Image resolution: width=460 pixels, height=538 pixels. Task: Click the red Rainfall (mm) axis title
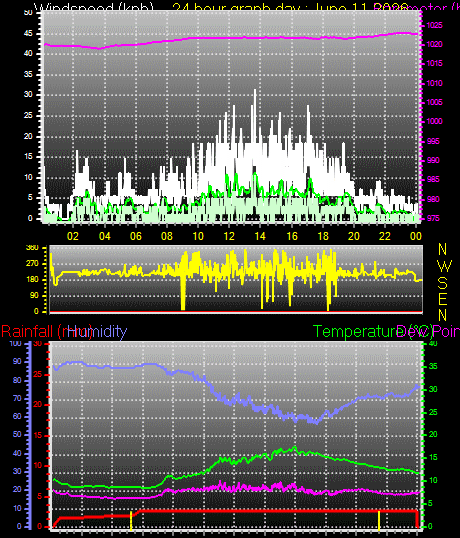[47, 332]
